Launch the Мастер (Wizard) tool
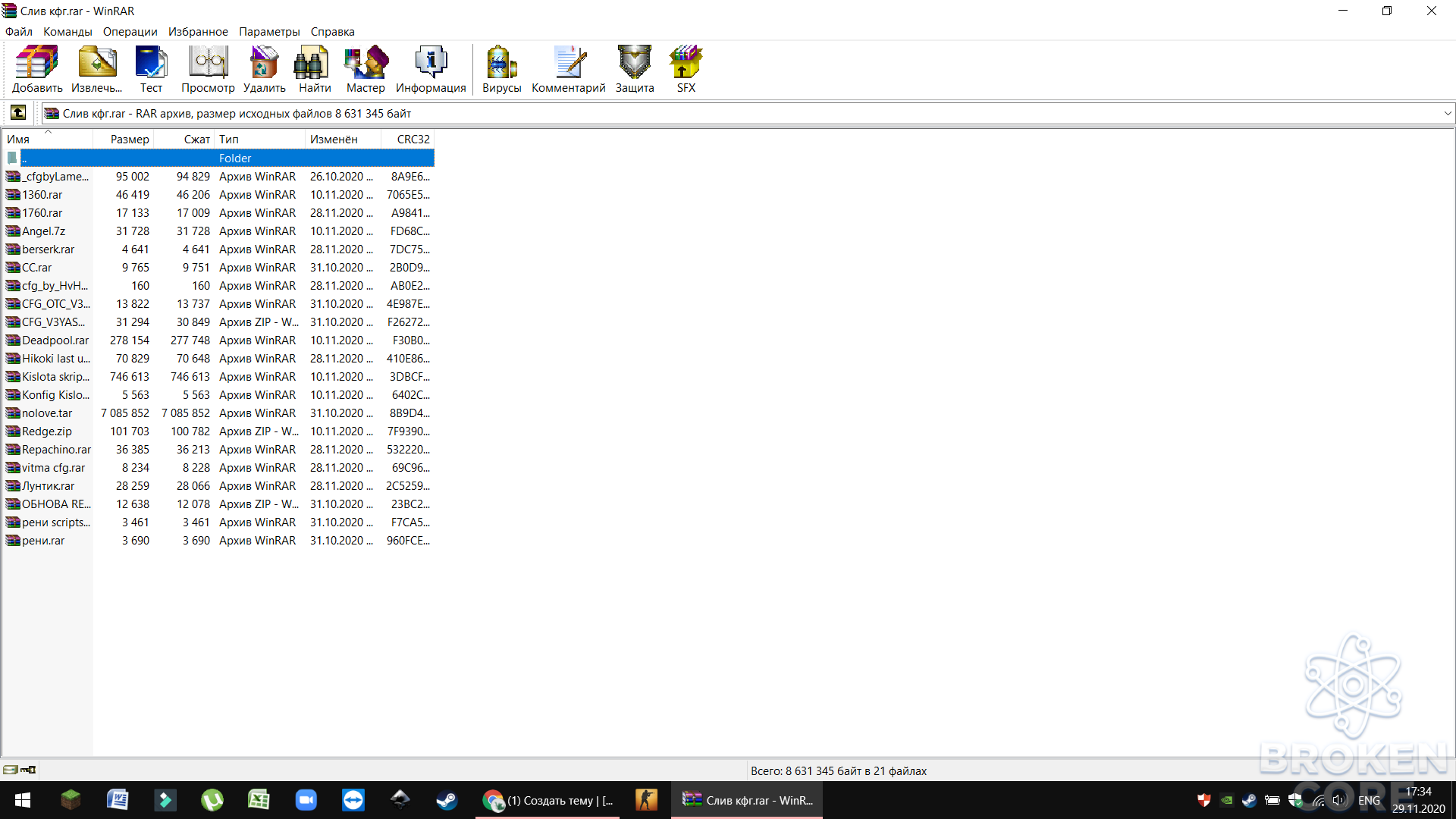The height and width of the screenshot is (819, 1456). 366,69
